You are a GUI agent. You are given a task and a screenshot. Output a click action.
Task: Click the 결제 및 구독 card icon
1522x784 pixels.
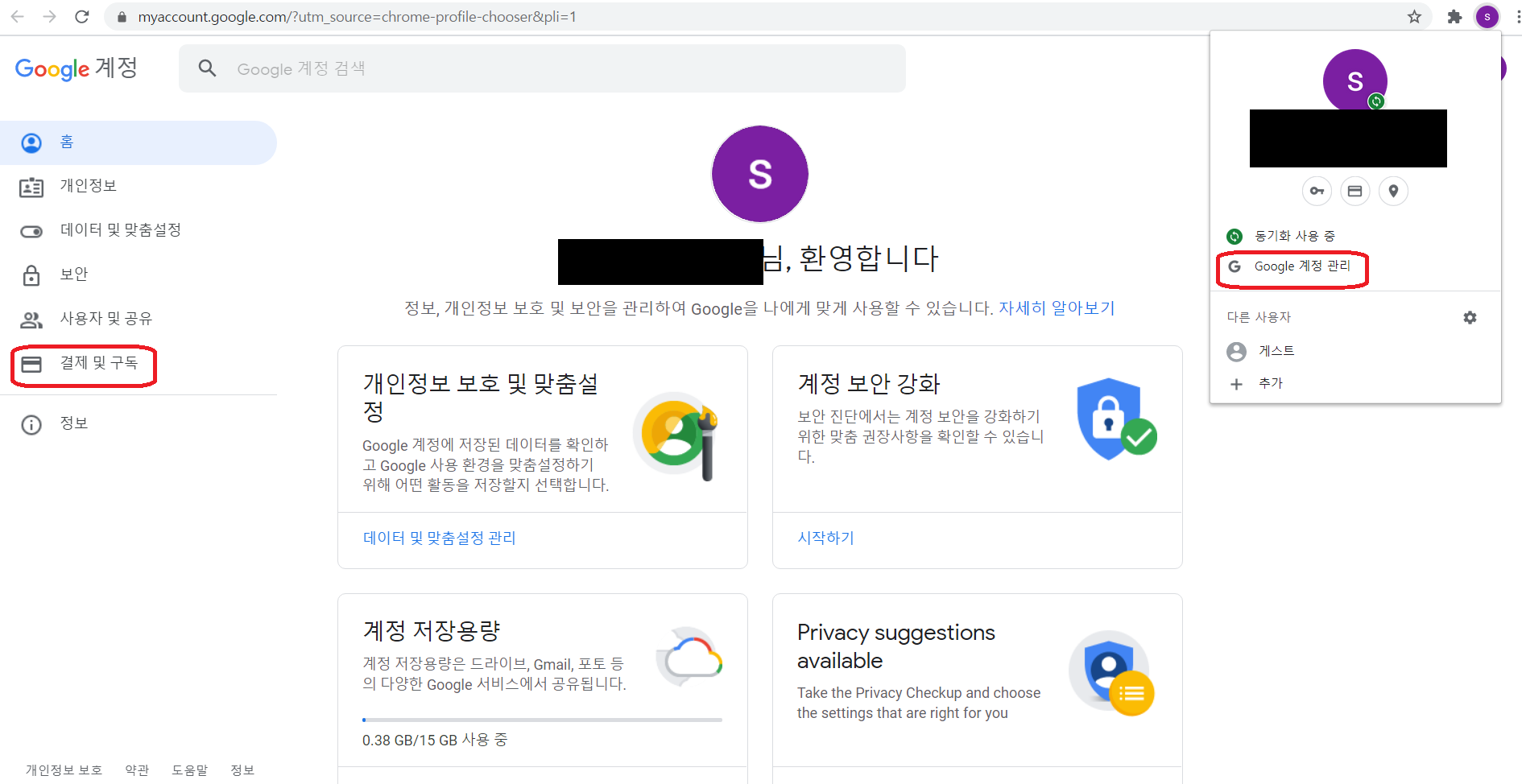tap(31, 365)
